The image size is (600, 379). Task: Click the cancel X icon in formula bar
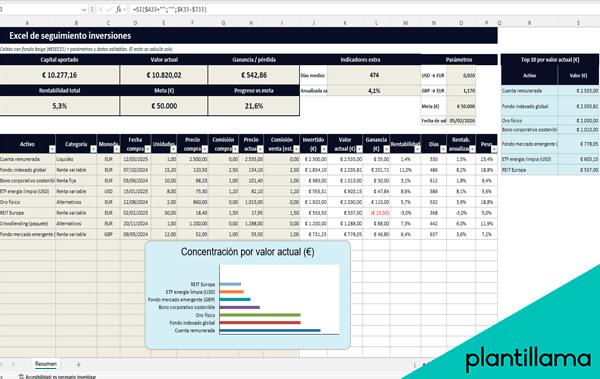(101, 9)
